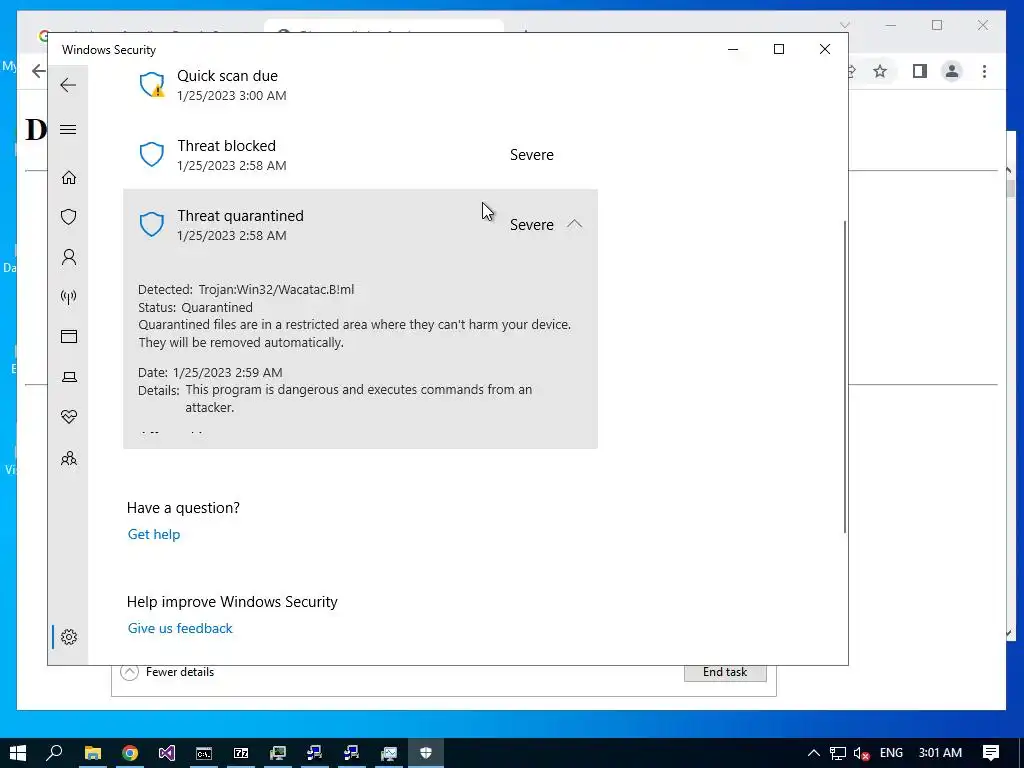Click Chrome browser back arrow
This screenshot has height=768, width=1024.
(39, 71)
